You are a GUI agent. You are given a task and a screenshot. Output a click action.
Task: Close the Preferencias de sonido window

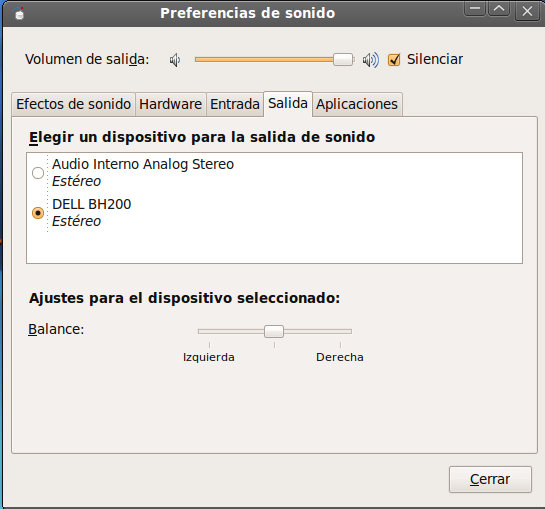527,11
